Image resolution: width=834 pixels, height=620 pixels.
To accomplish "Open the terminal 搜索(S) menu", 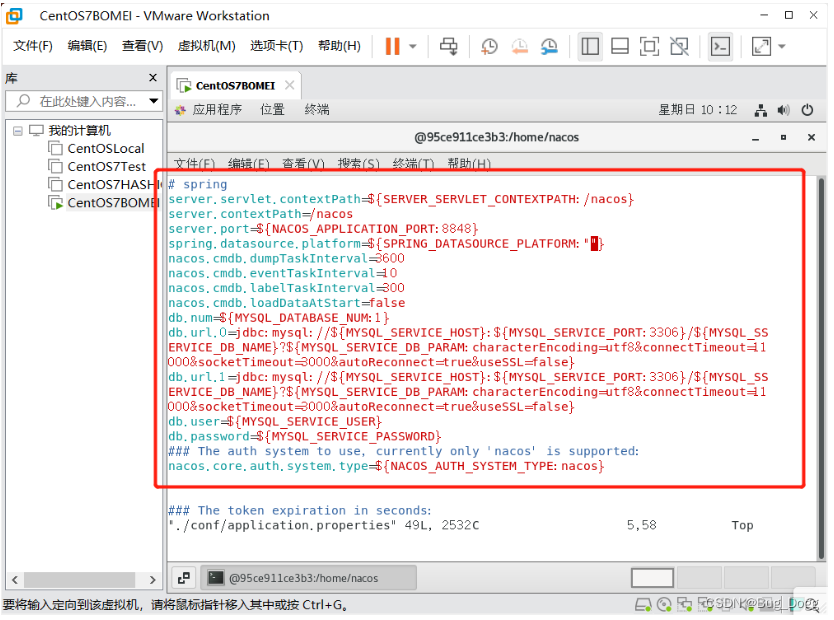I will pos(358,163).
